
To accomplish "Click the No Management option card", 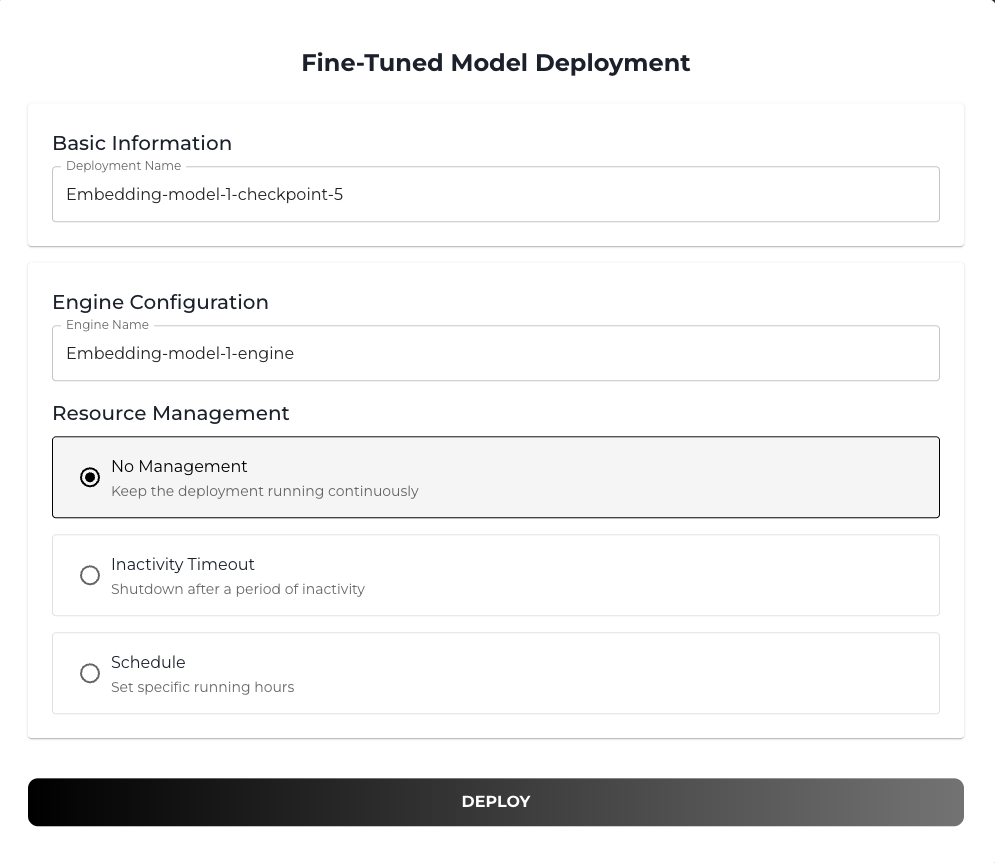I will tap(496, 477).
